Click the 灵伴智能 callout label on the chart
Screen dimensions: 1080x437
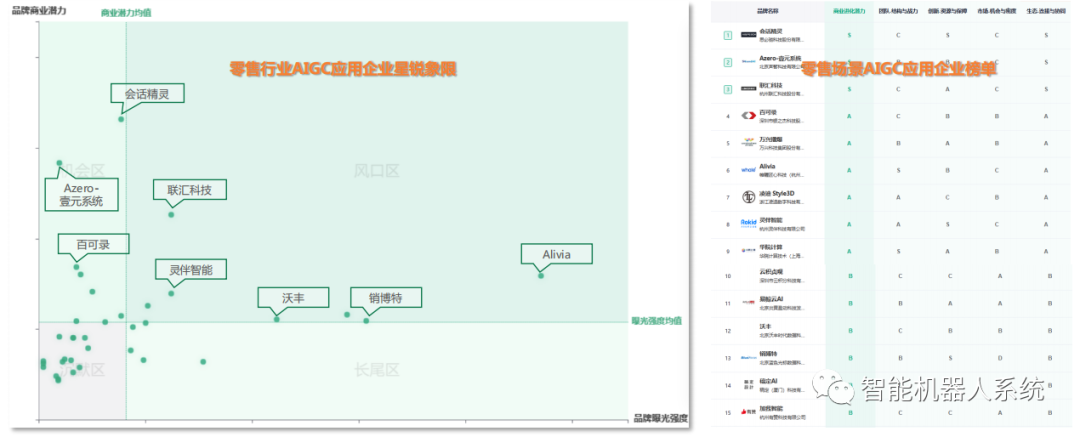191,270
